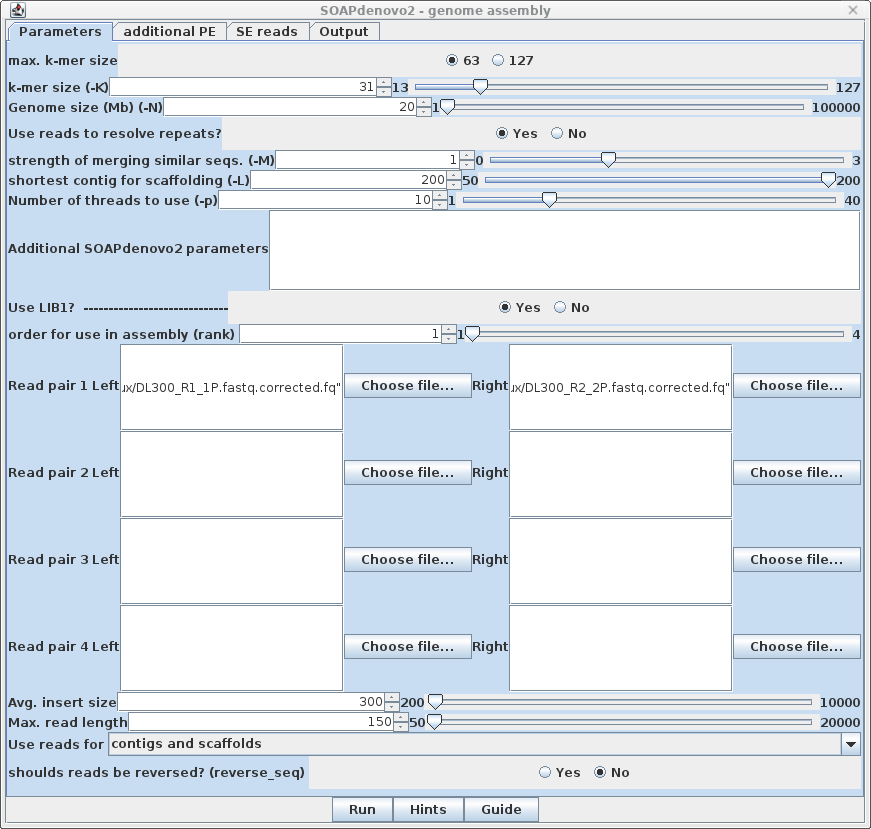Increment the k-mer size spinner up arrow
The height and width of the screenshot is (829, 871).
click(384, 82)
